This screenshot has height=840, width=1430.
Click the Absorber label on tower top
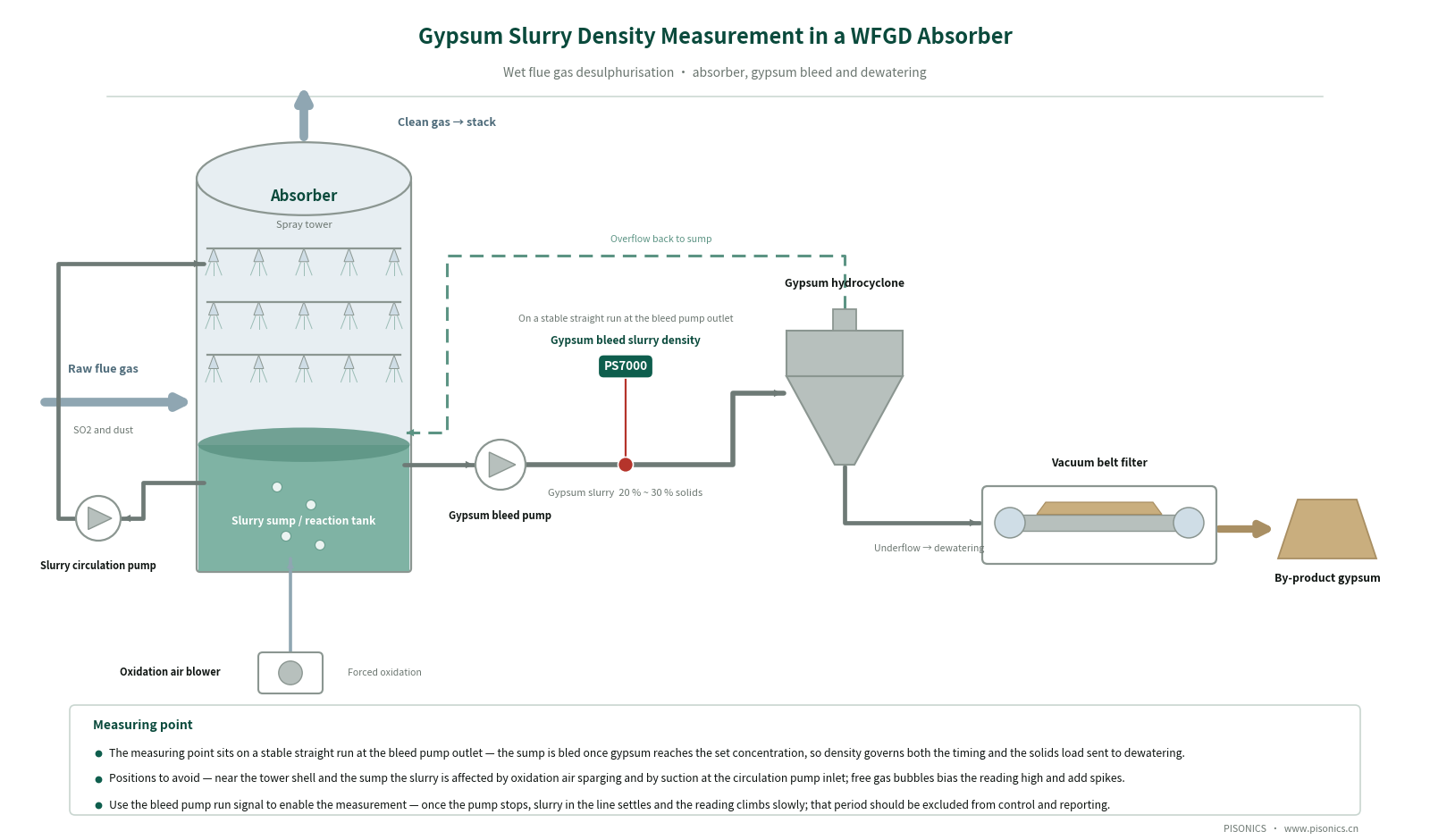click(x=304, y=195)
